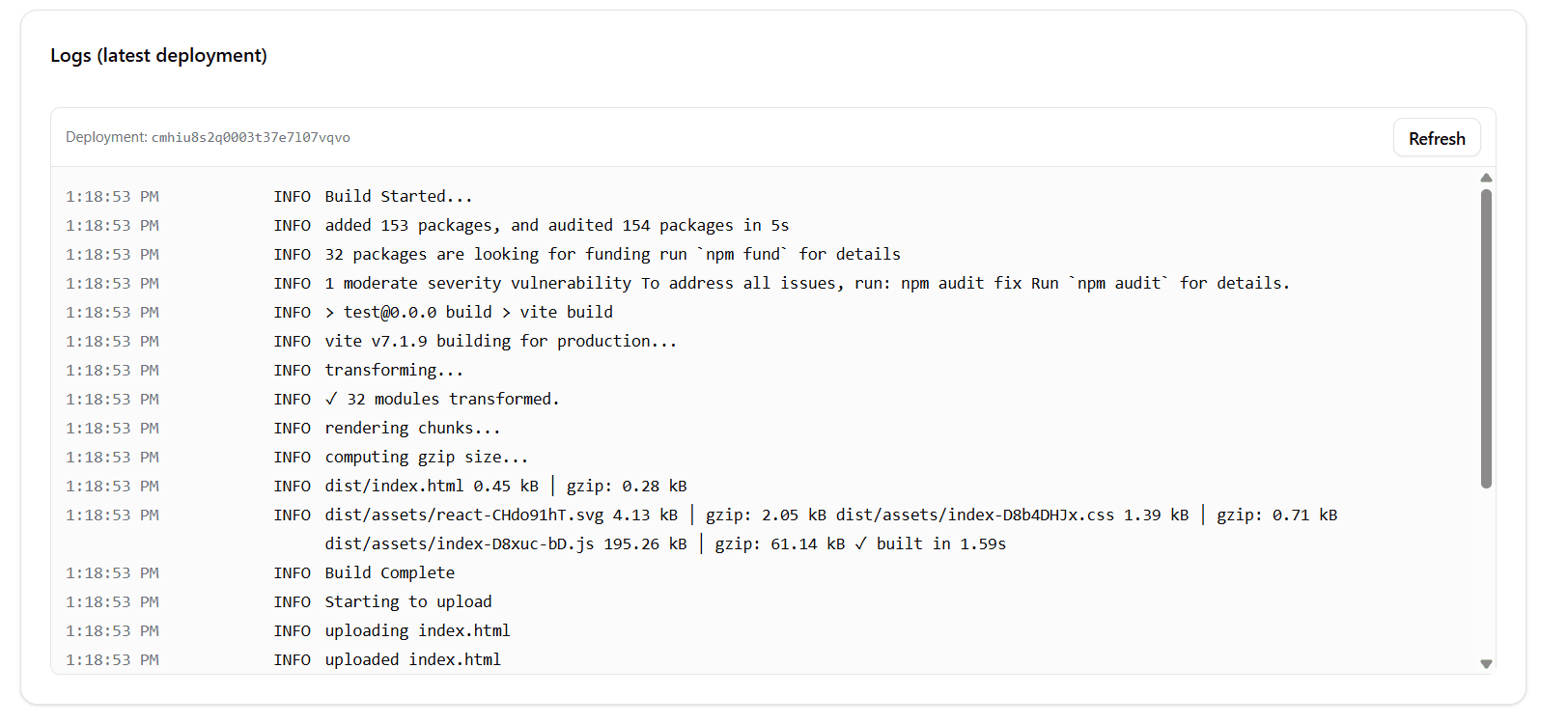This screenshot has width=1568, height=724.
Task: Select the 'Build Started...' log line
Action: [398, 196]
